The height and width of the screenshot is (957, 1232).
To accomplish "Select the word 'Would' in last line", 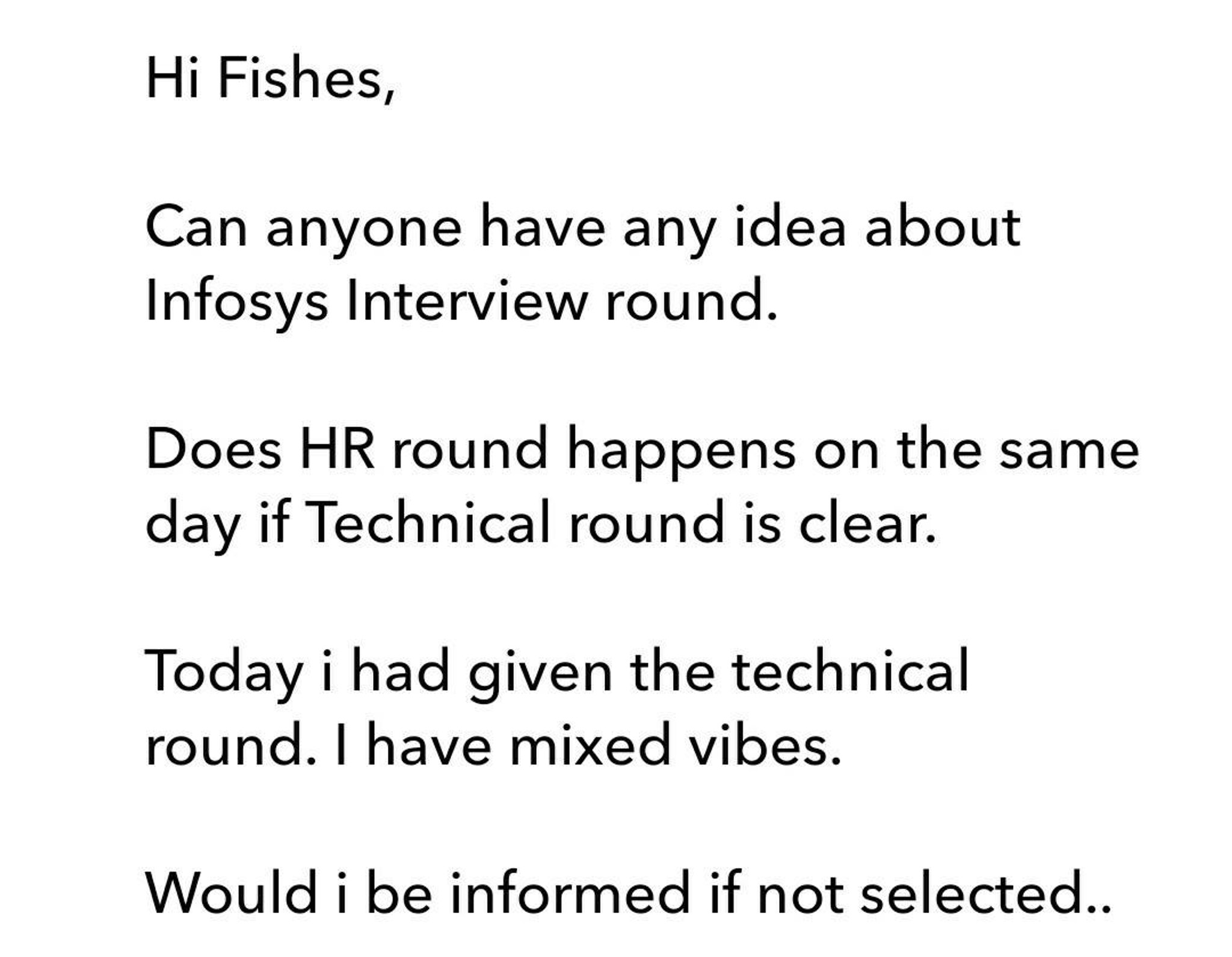I will (x=232, y=893).
